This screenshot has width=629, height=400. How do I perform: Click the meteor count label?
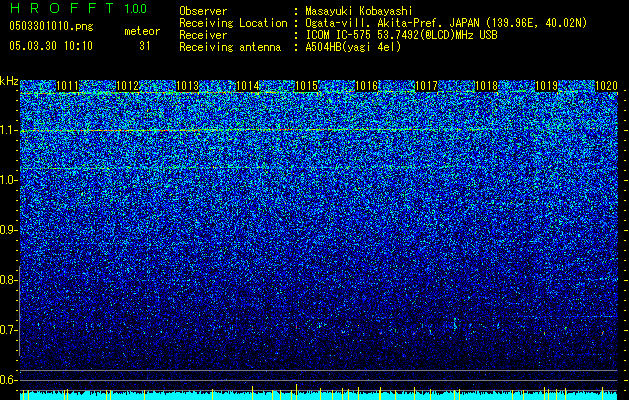click(142, 31)
